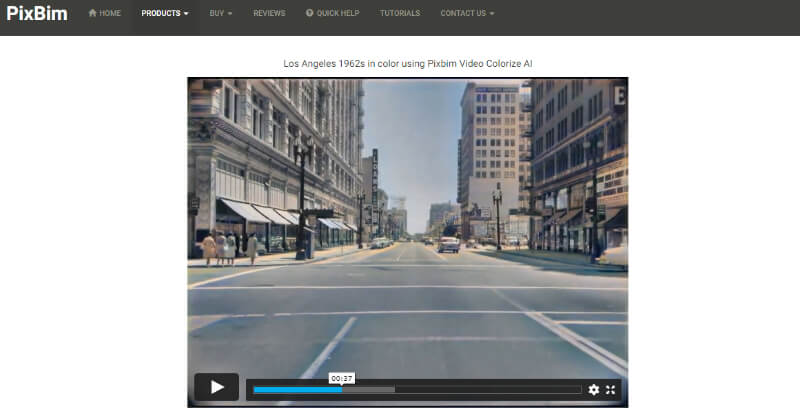
Task: Expand the BUY dropdown menu
Action: click(220, 13)
